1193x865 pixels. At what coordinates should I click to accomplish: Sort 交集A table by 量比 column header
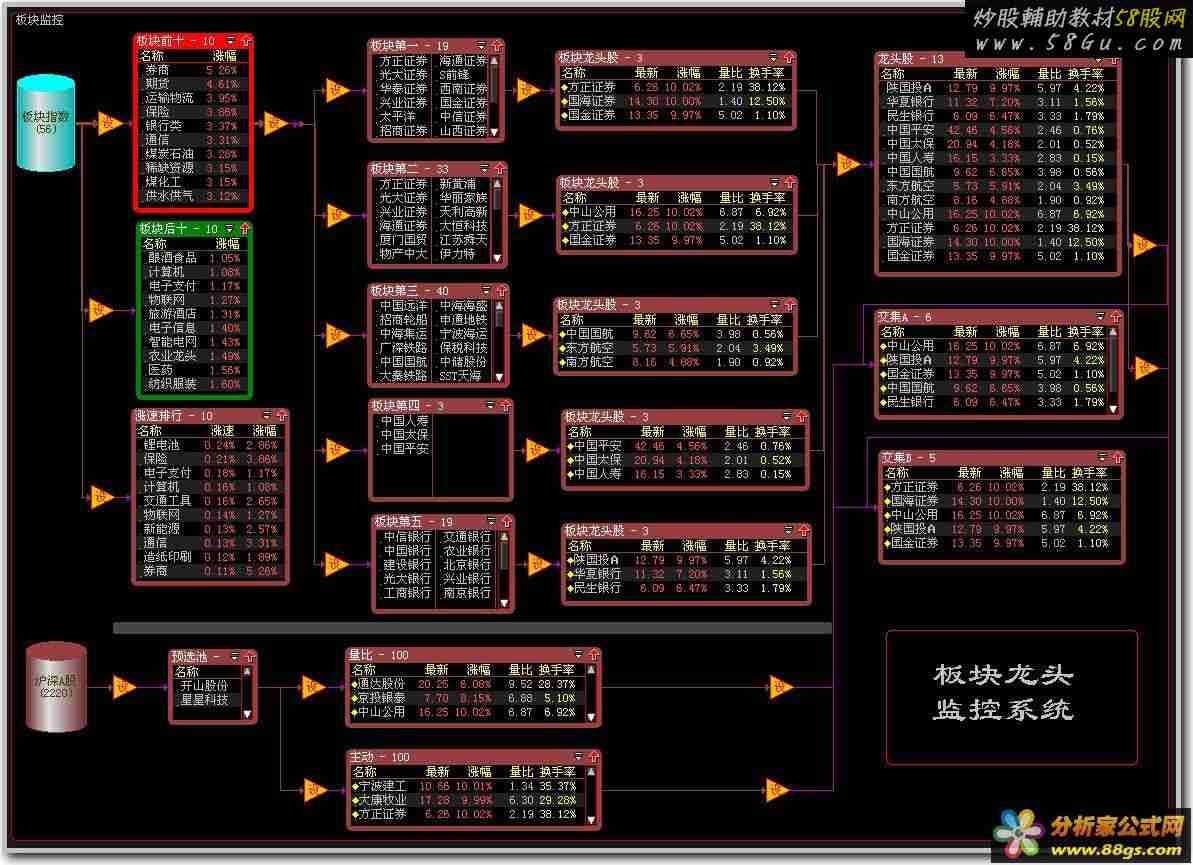coord(1049,332)
